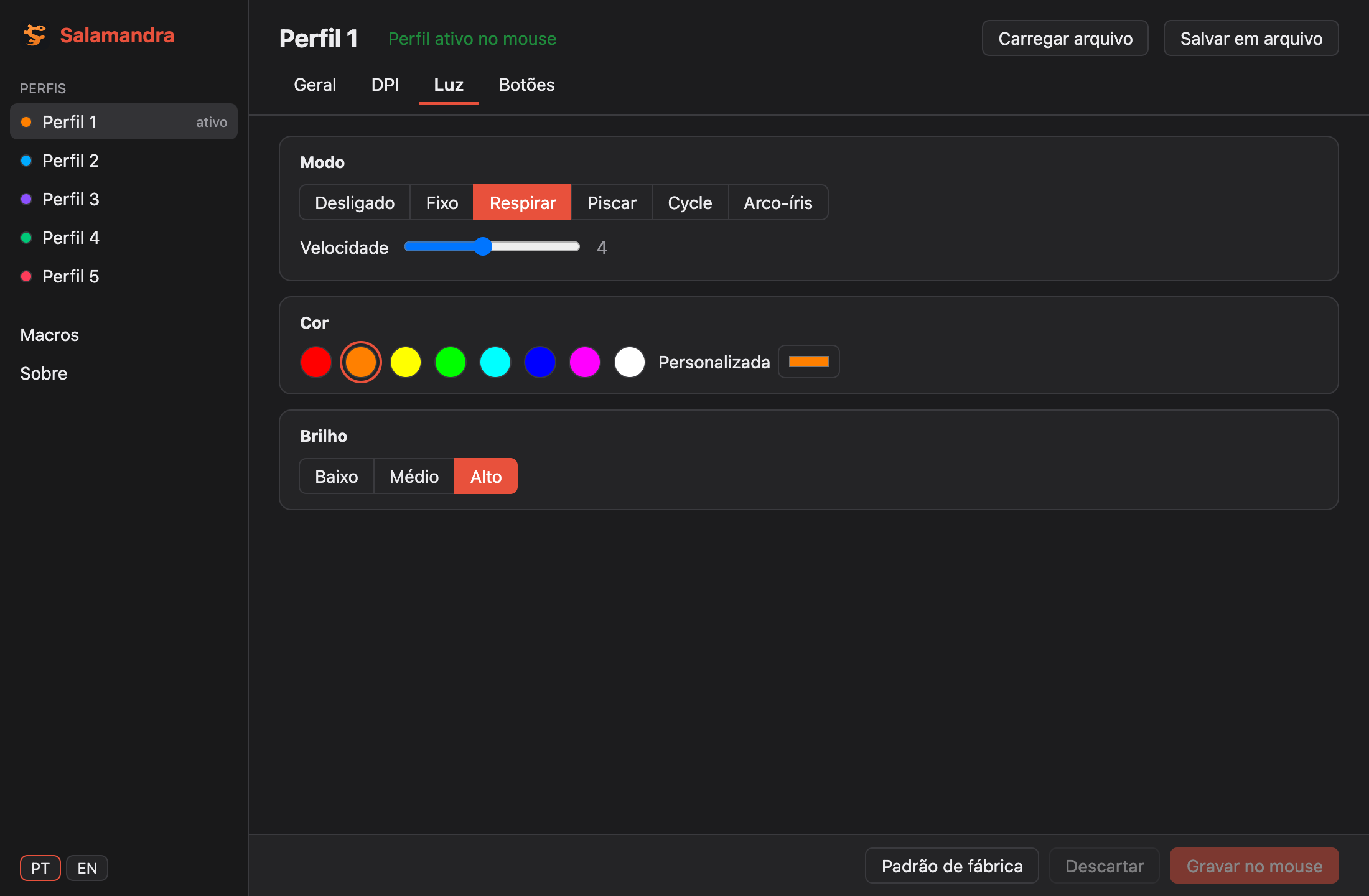
Task: Pick the blue color swatch
Action: click(x=540, y=362)
